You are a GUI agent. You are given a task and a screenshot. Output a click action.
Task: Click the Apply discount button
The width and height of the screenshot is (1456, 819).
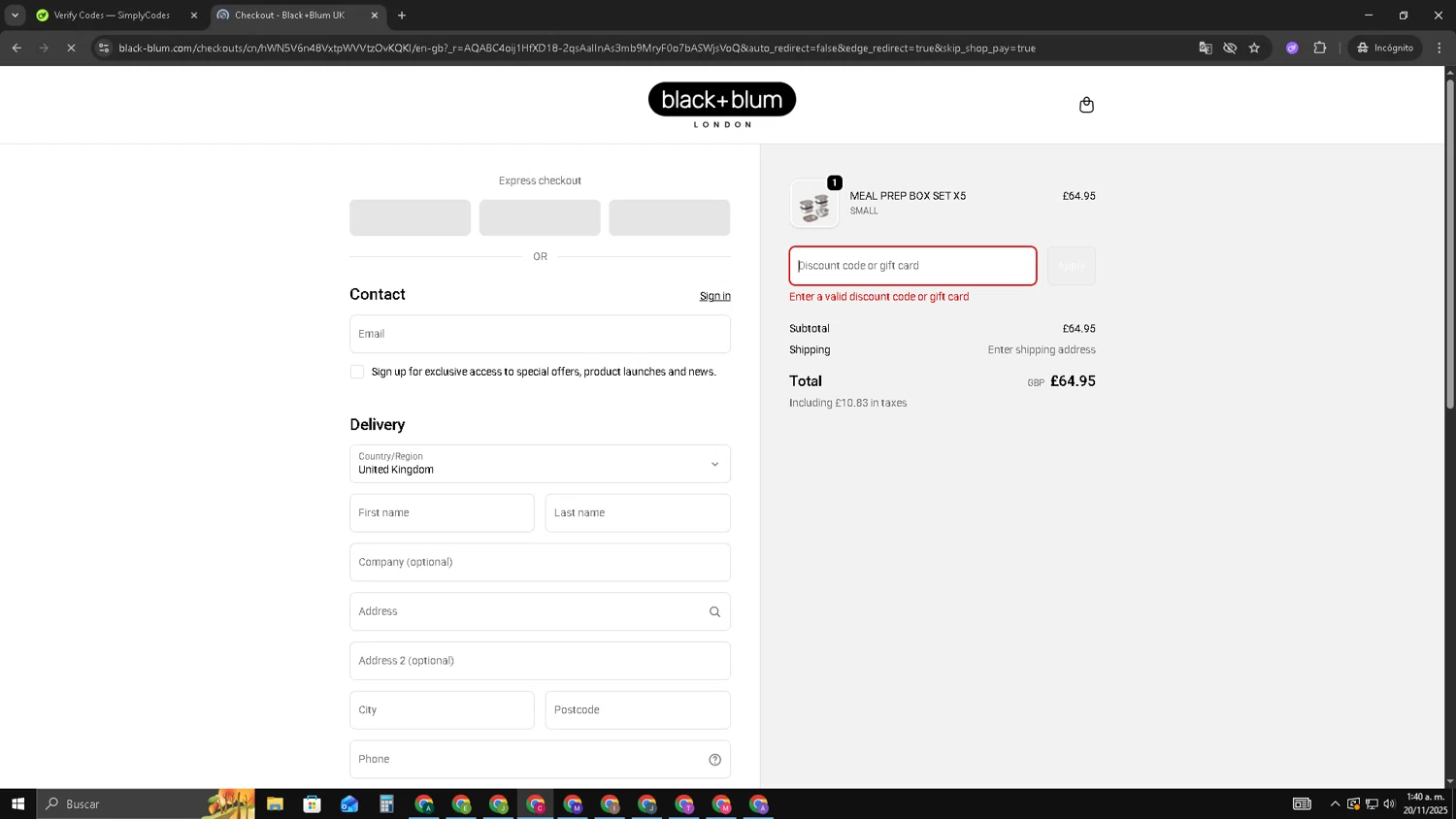[1072, 266]
